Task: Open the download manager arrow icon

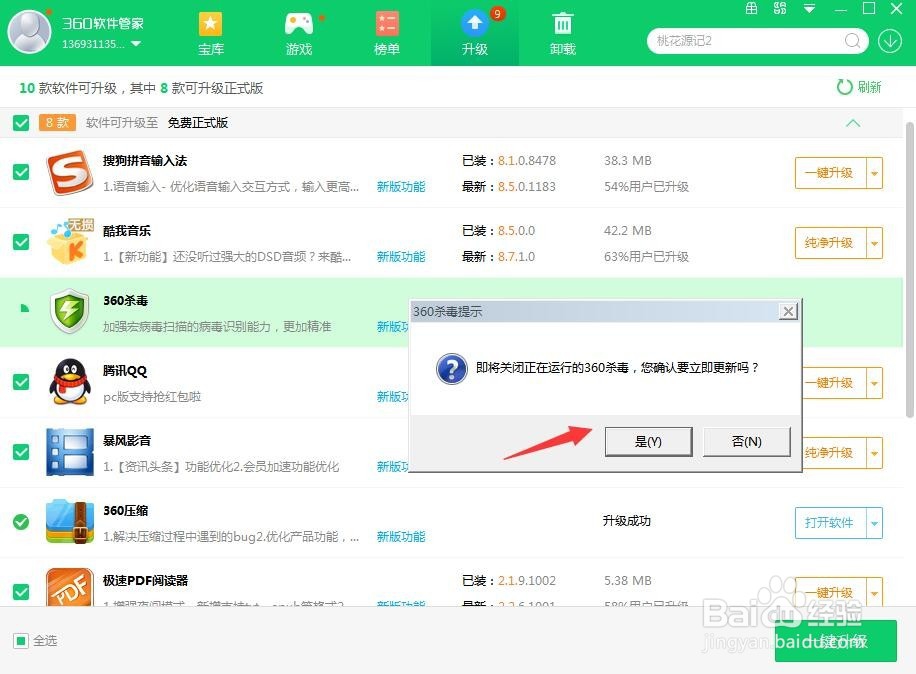Action: pos(890,41)
